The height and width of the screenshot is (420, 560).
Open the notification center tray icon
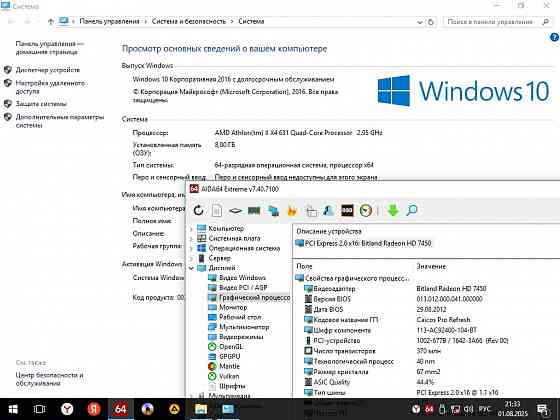(x=542, y=409)
